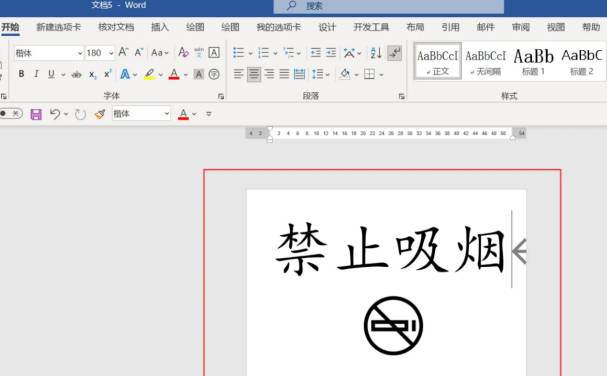Justify the paragraph text
607x376 pixels.
[x=284, y=74]
